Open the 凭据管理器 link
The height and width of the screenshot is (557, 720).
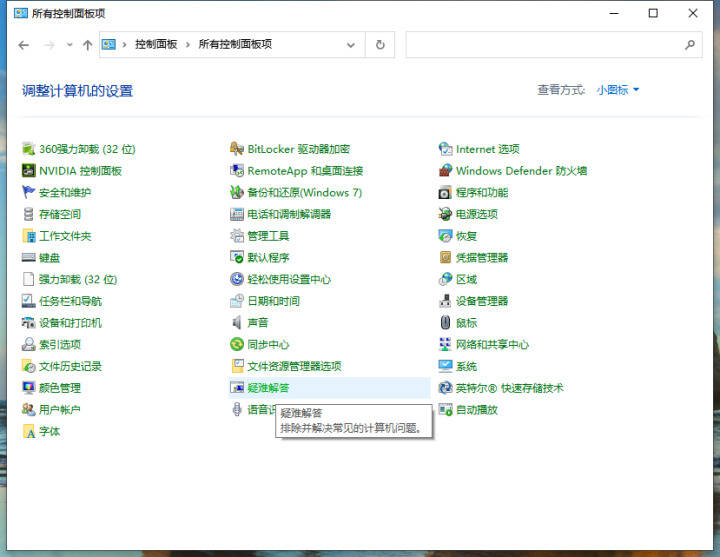(482, 258)
